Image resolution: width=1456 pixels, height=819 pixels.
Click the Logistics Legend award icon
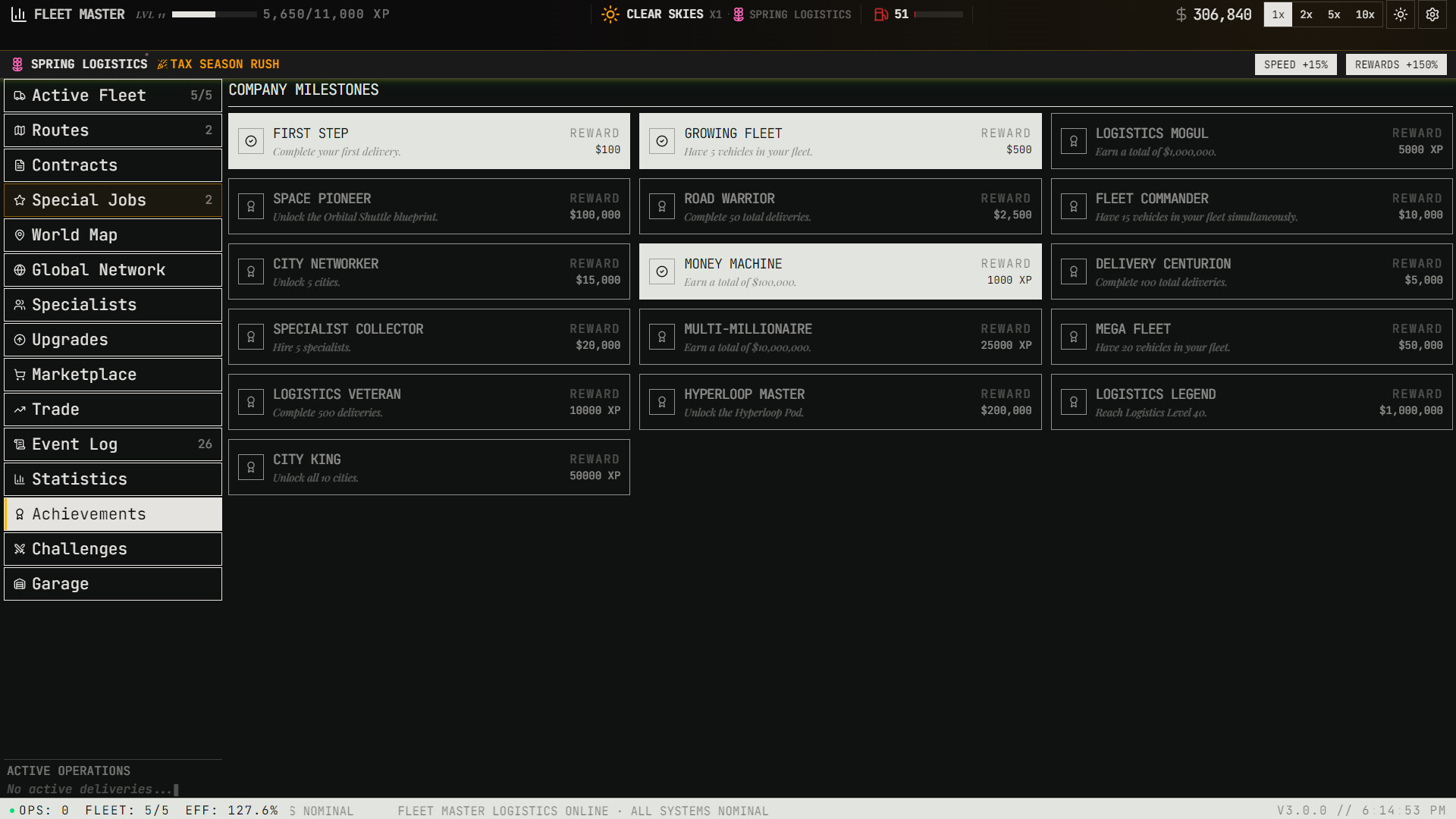coord(1073,402)
